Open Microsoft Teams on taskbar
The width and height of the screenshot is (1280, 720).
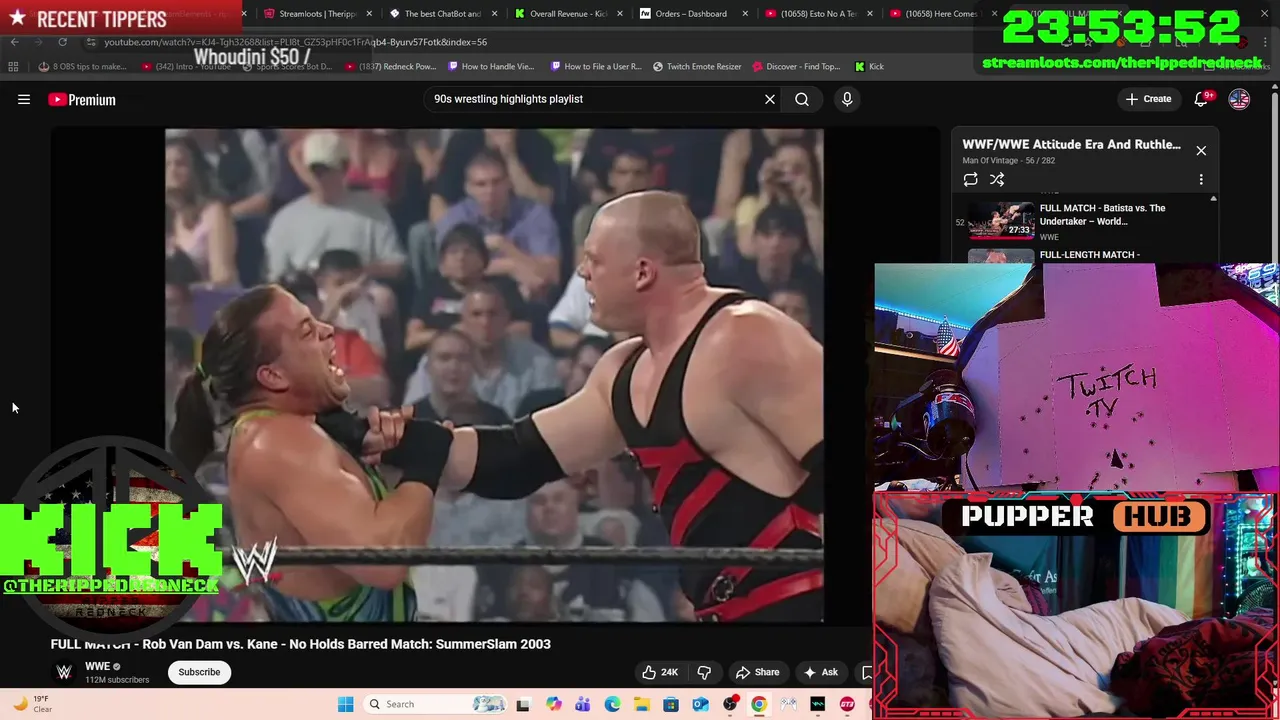point(583,704)
